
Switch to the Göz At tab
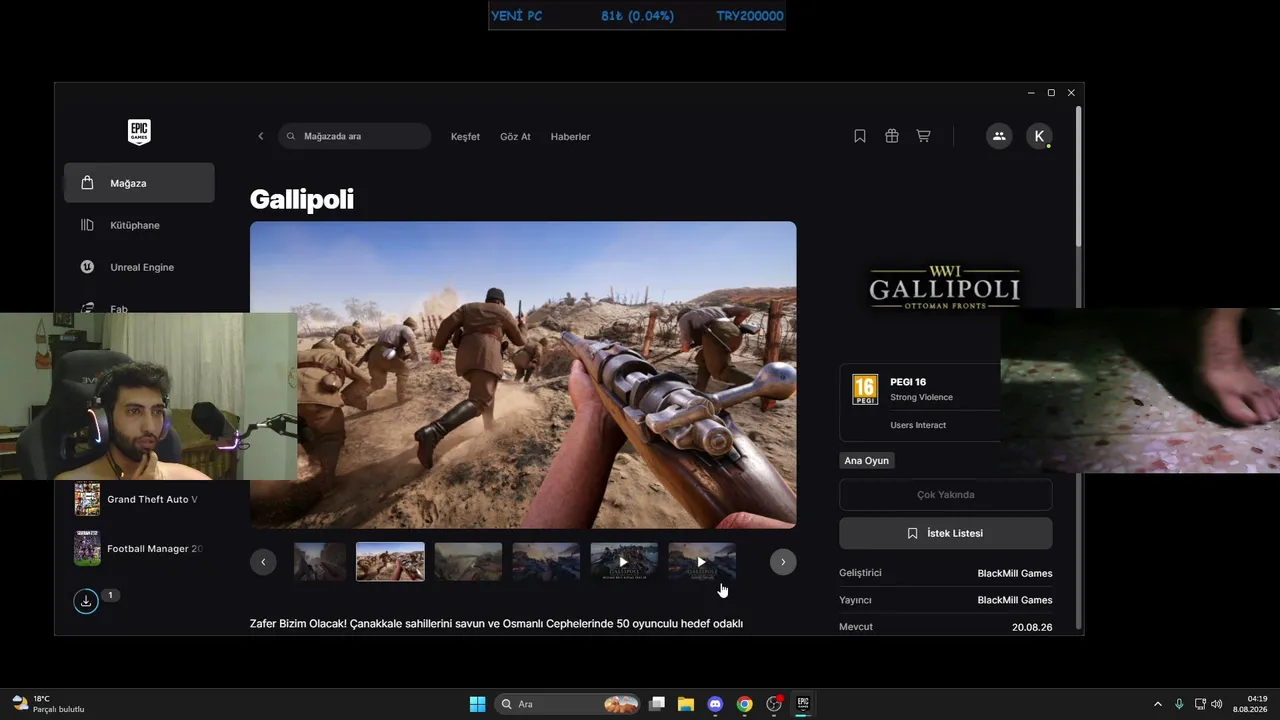515,136
